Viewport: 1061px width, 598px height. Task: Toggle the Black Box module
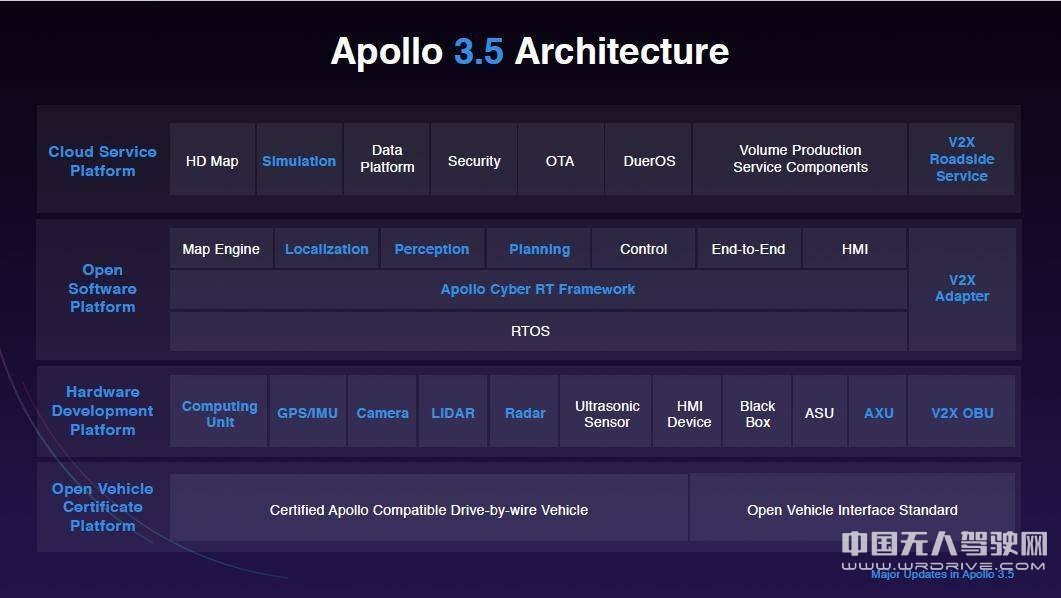coord(757,412)
